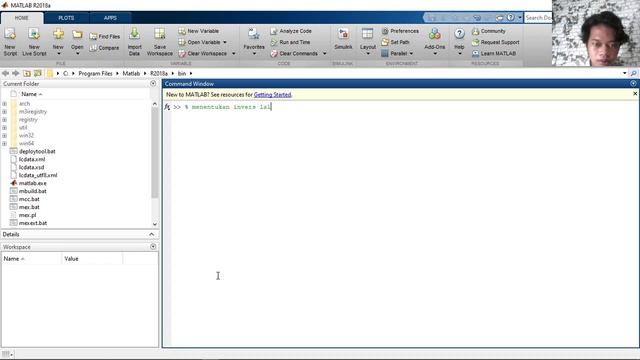Open the Open Variable dropdown
Image resolution: width=640 pixels, height=360 pixels.
tap(225, 42)
